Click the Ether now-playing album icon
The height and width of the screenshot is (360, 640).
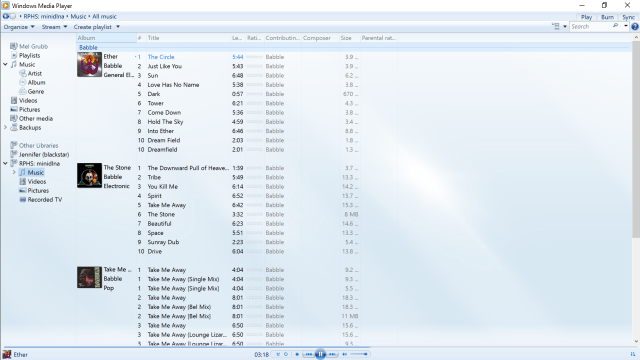(7, 354)
